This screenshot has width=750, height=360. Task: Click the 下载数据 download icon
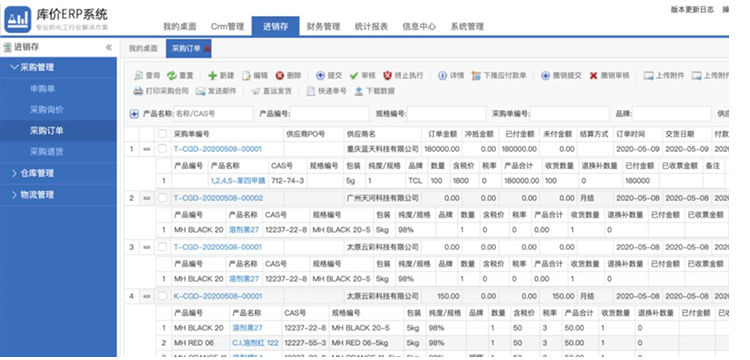(x=359, y=91)
